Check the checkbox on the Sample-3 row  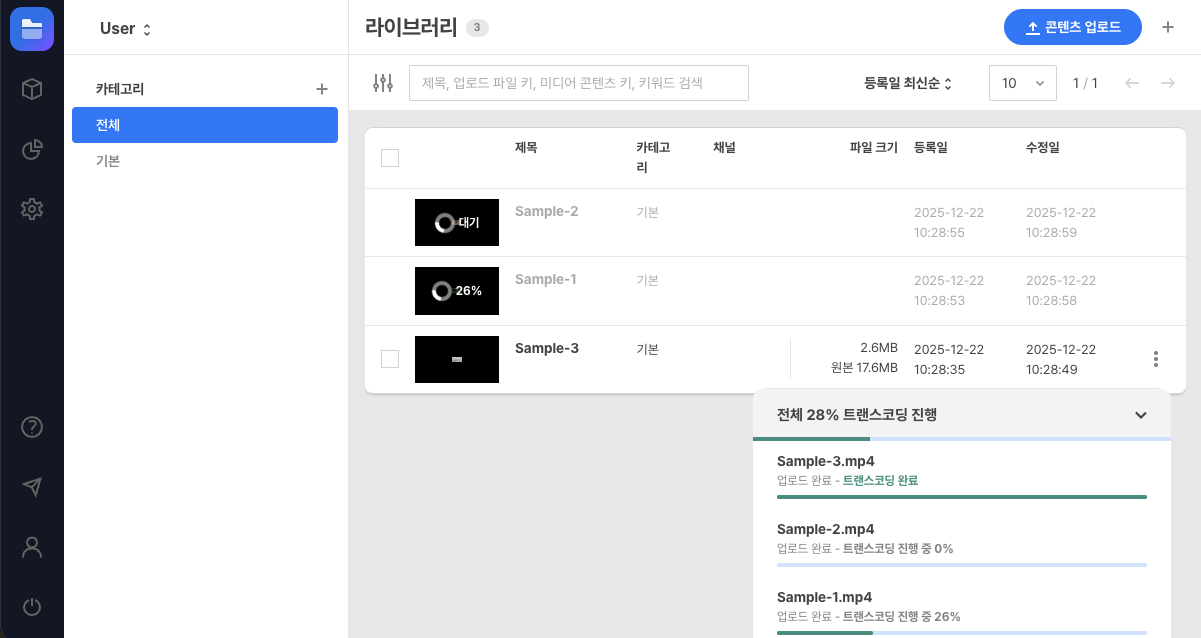390,359
